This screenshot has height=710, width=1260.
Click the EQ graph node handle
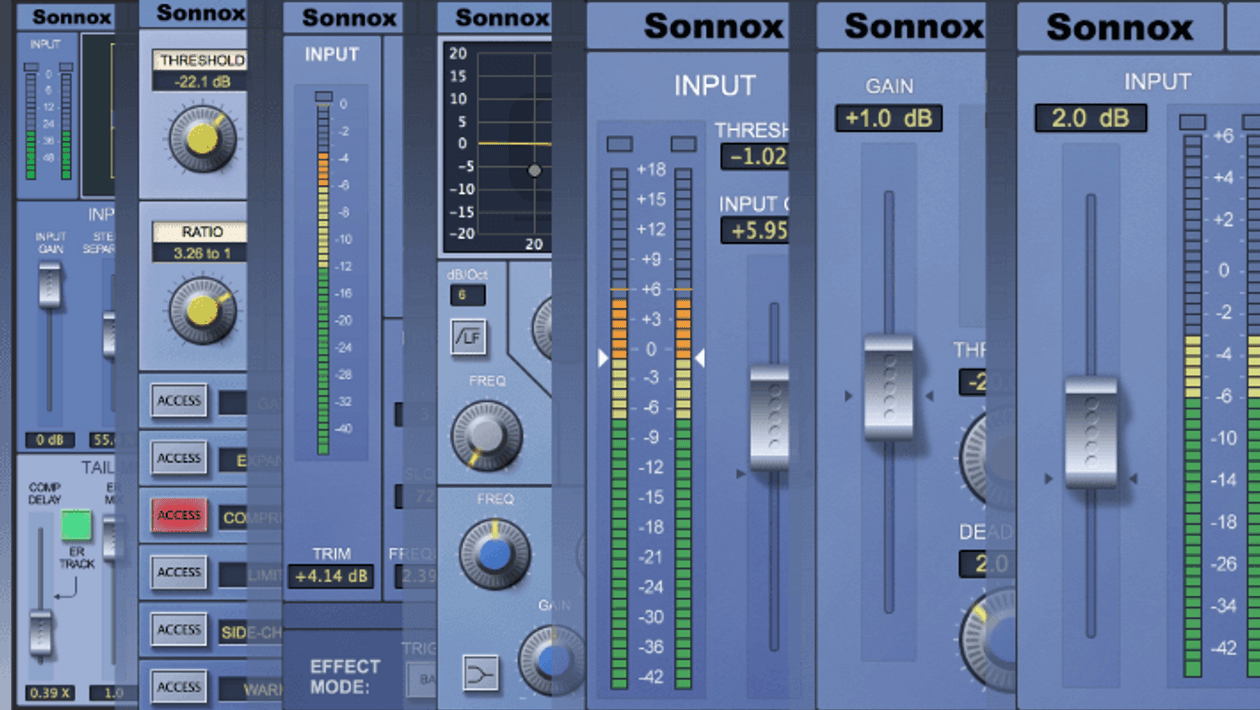[535, 171]
